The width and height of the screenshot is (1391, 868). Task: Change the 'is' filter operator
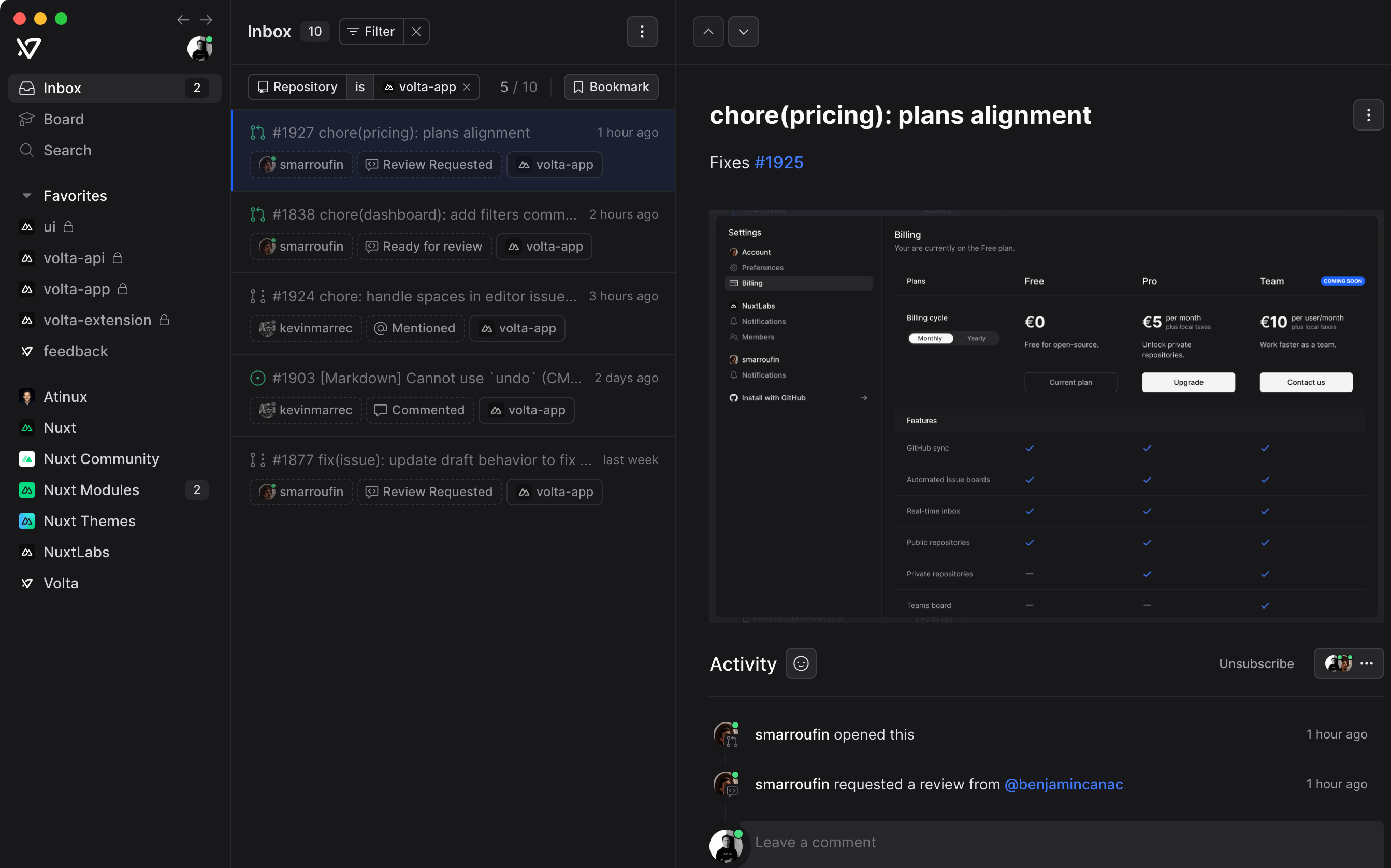click(360, 86)
